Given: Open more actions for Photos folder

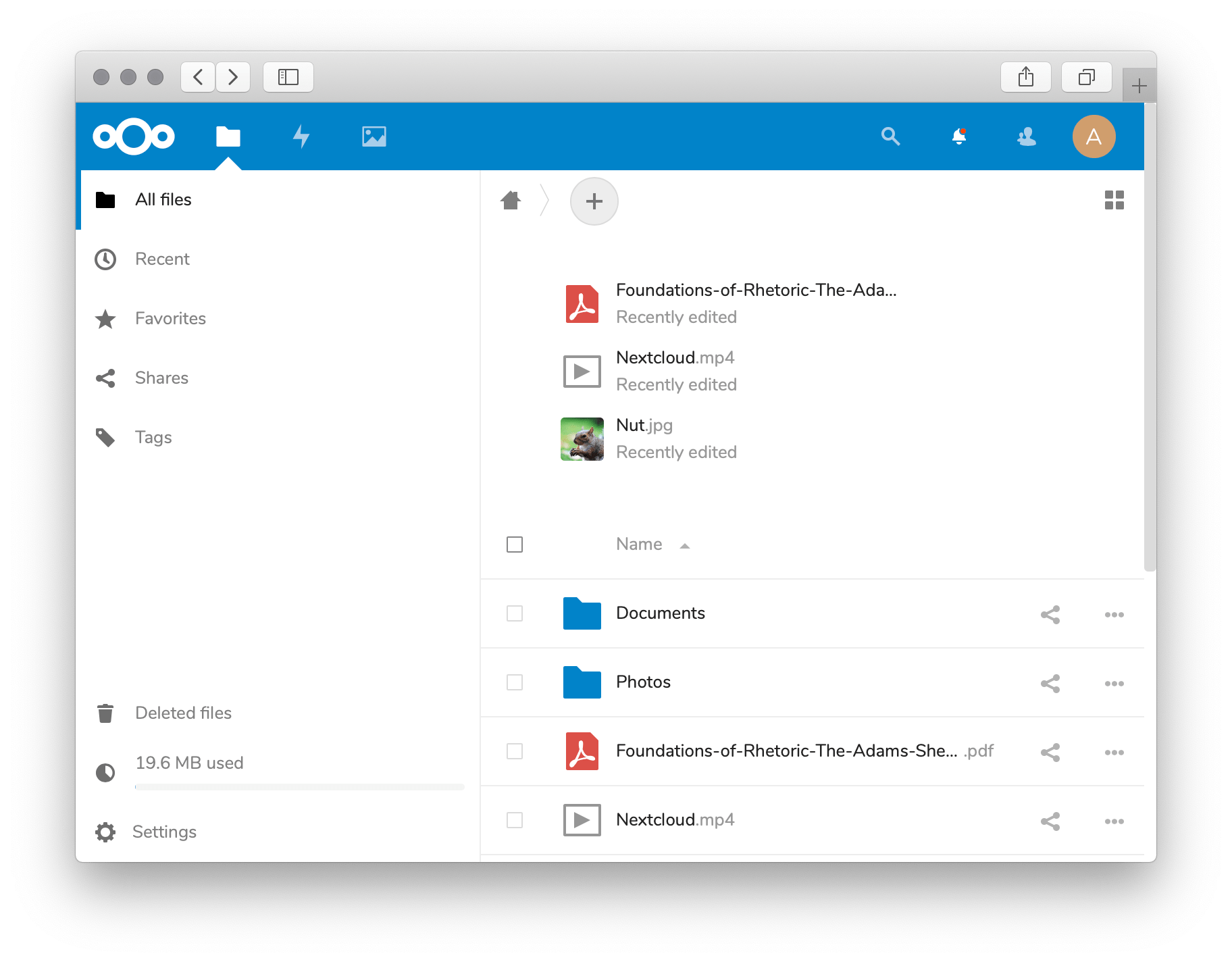Looking at the screenshot, I should click(x=1114, y=684).
